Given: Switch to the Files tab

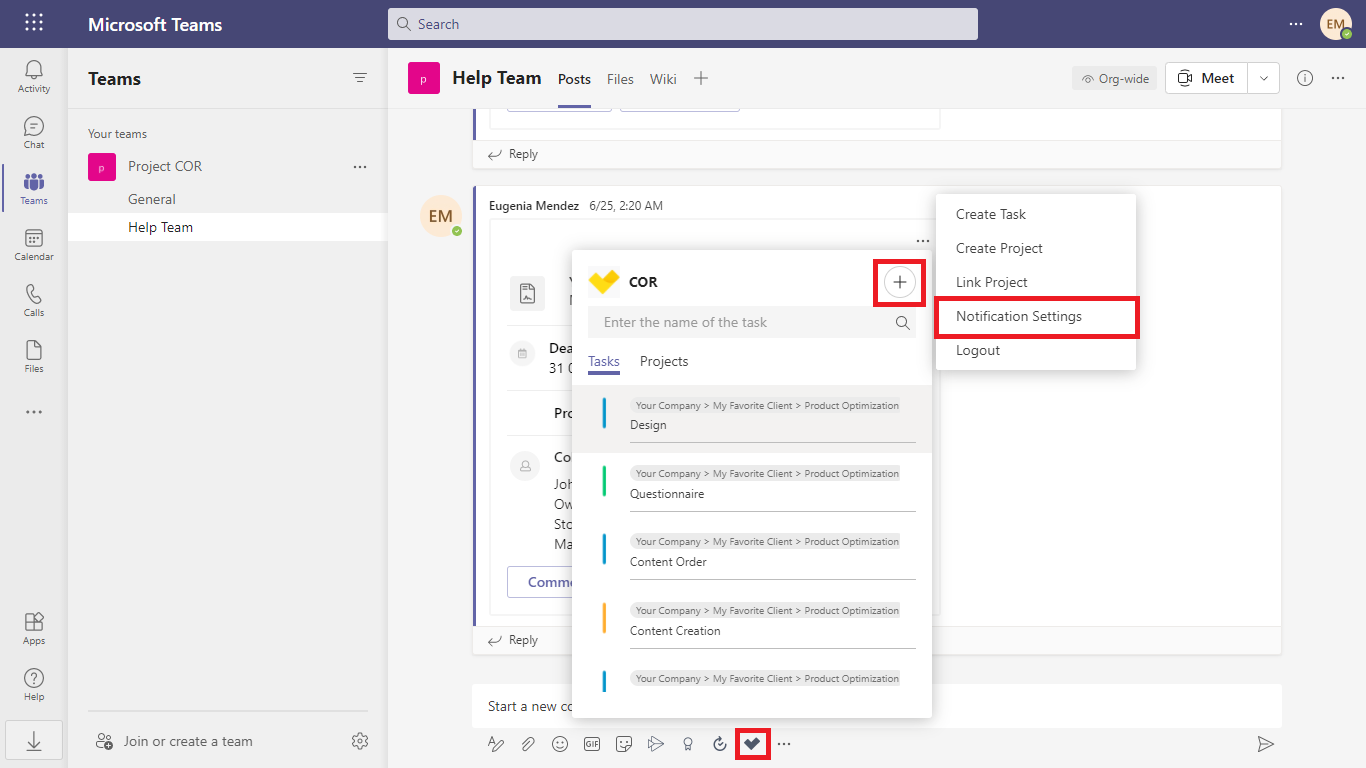Looking at the screenshot, I should pos(620,79).
